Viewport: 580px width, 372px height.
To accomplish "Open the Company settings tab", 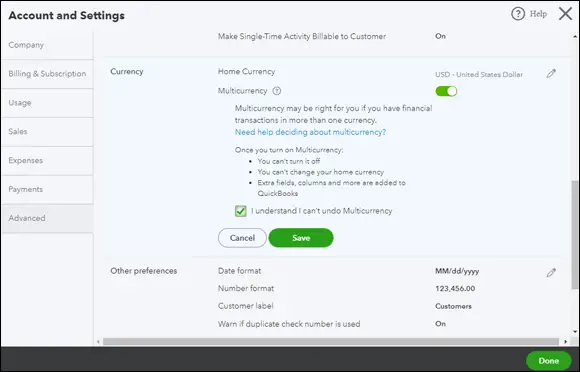I will tap(47, 45).
